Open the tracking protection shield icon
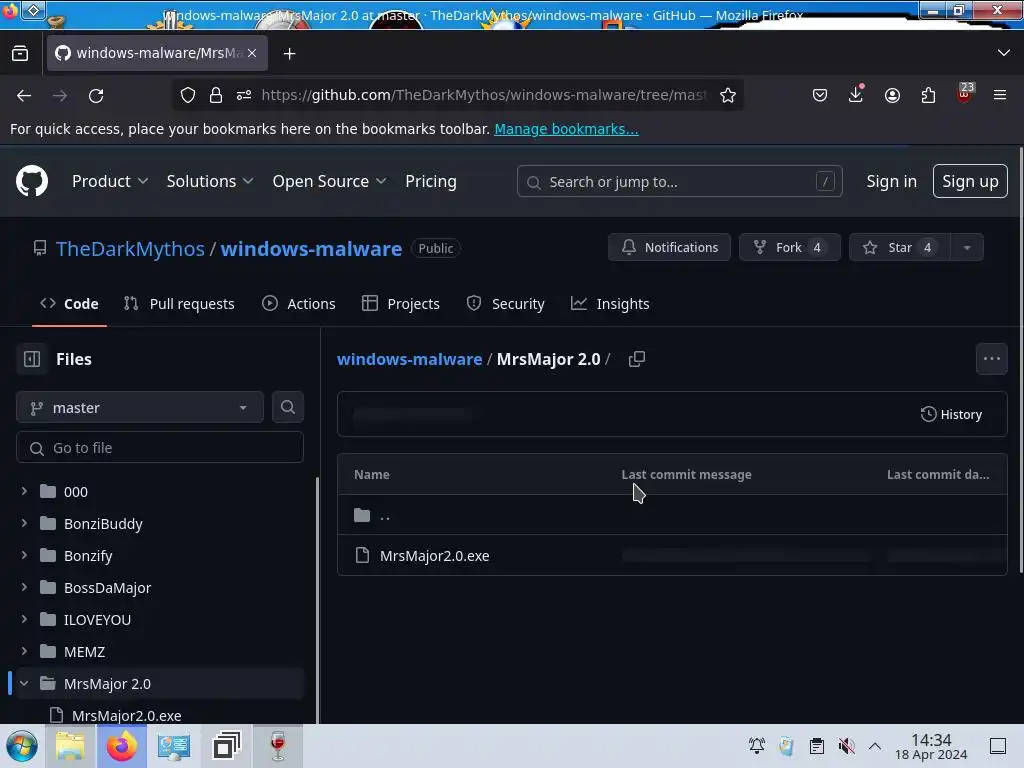 click(x=188, y=95)
